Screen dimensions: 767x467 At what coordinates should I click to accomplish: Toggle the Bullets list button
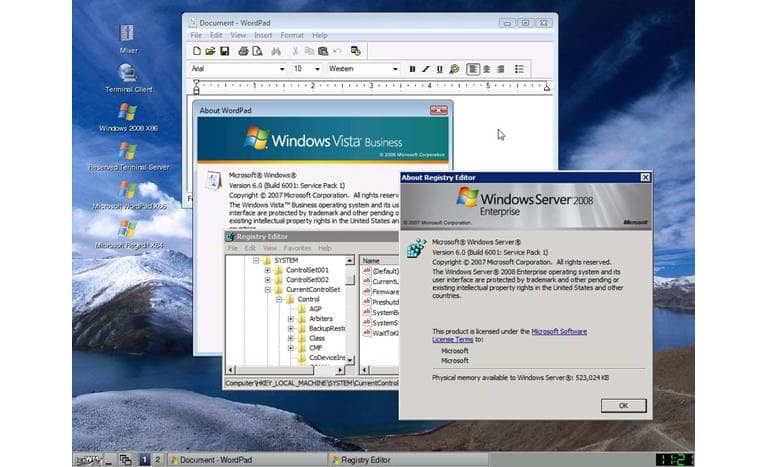[519, 69]
